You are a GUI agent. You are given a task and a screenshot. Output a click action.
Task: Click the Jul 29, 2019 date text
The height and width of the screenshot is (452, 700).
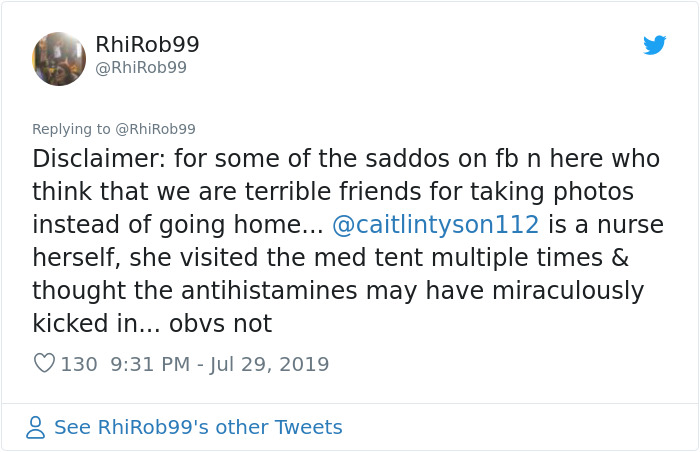(x=269, y=364)
